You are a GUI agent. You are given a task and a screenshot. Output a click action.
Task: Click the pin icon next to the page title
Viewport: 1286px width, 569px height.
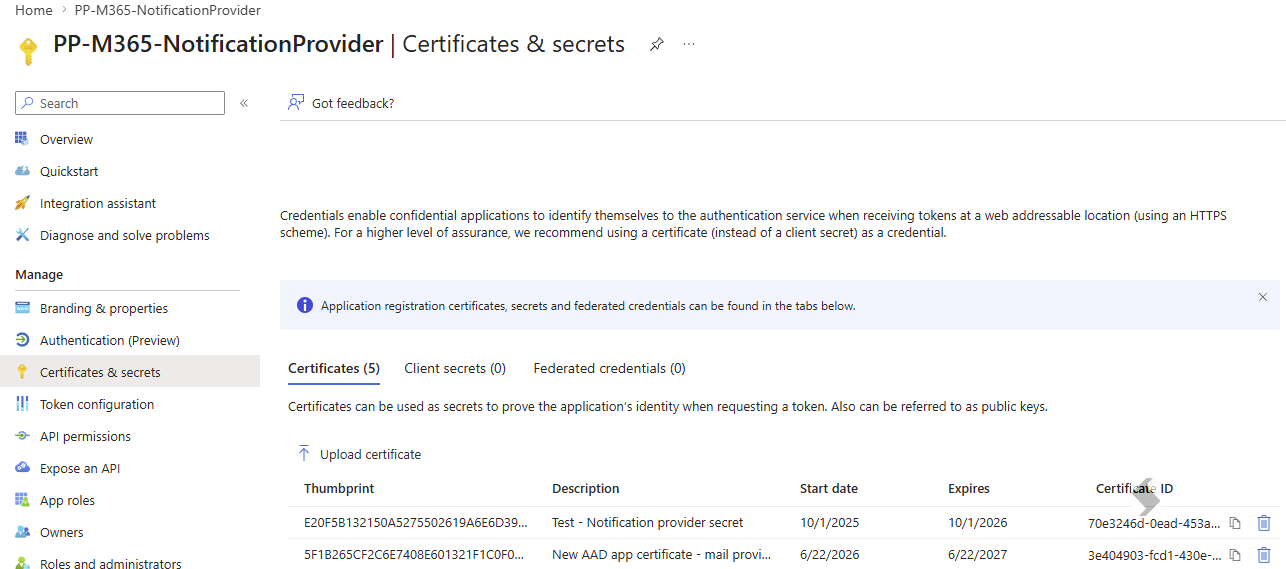[656, 45]
